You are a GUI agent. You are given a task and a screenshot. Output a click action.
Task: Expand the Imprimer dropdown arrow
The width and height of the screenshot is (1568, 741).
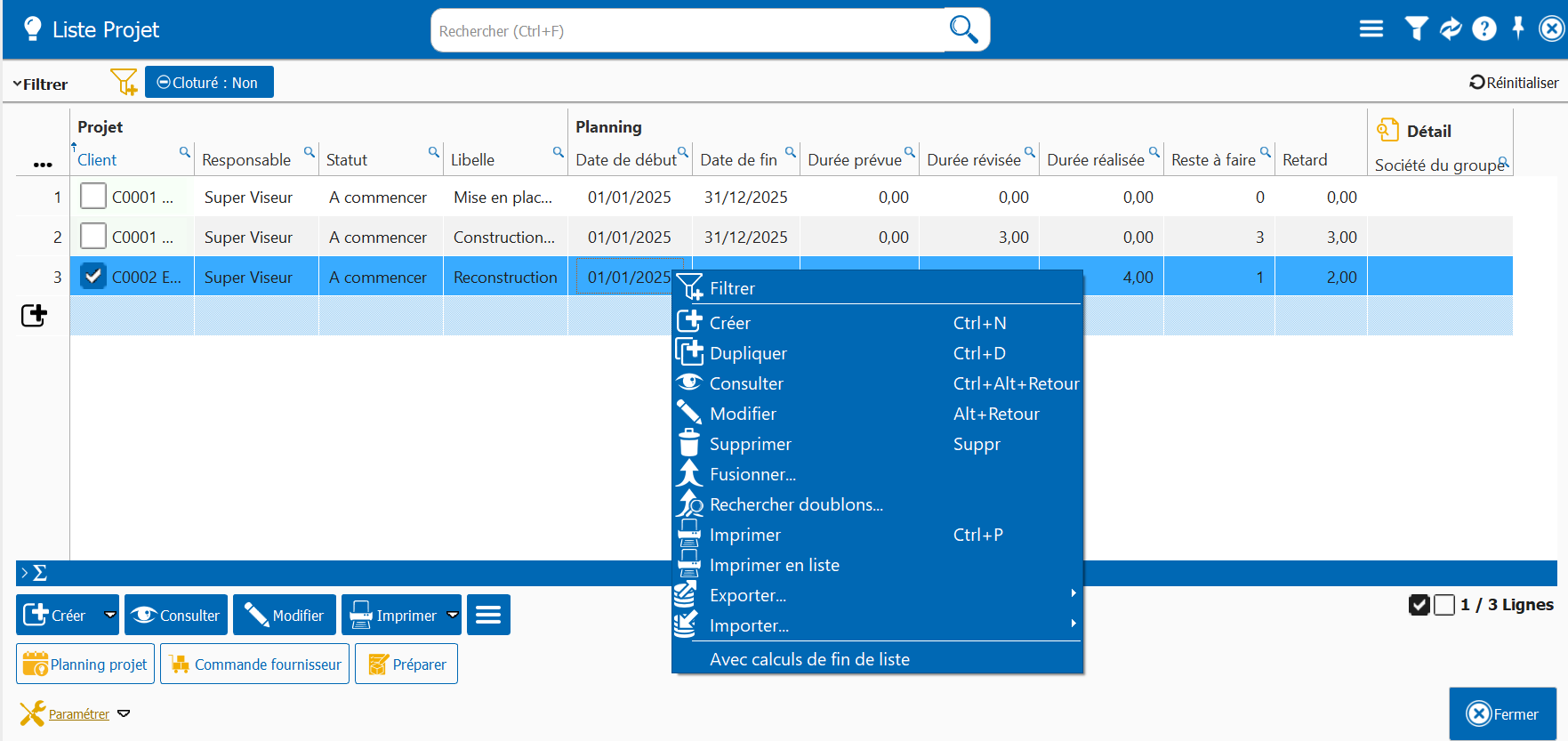point(453,615)
